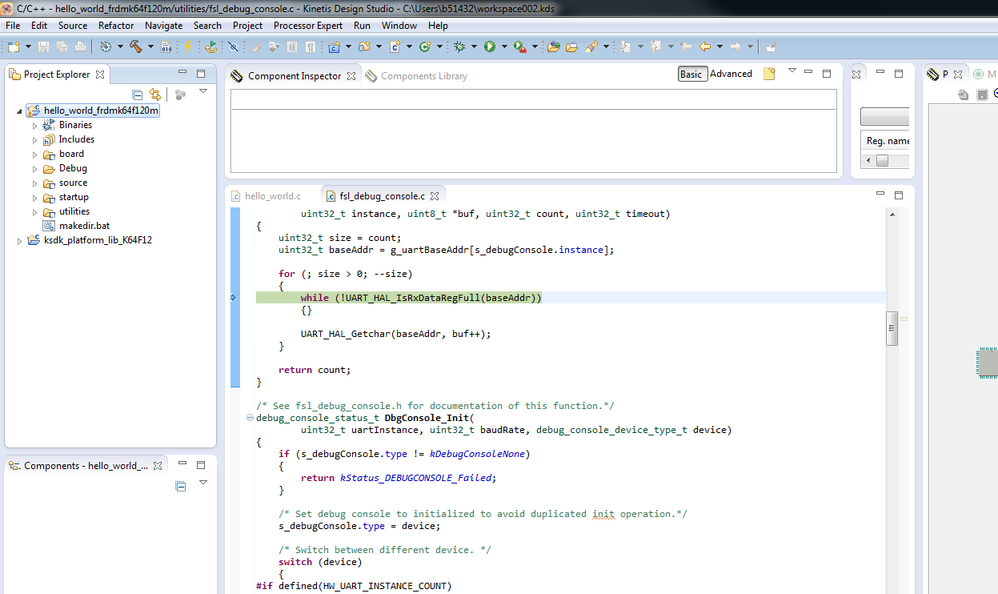Viewport: 998px width, 594px height.
Task: Close the fsl_debug_console.c tab
Action: click(x=435, y=196)
